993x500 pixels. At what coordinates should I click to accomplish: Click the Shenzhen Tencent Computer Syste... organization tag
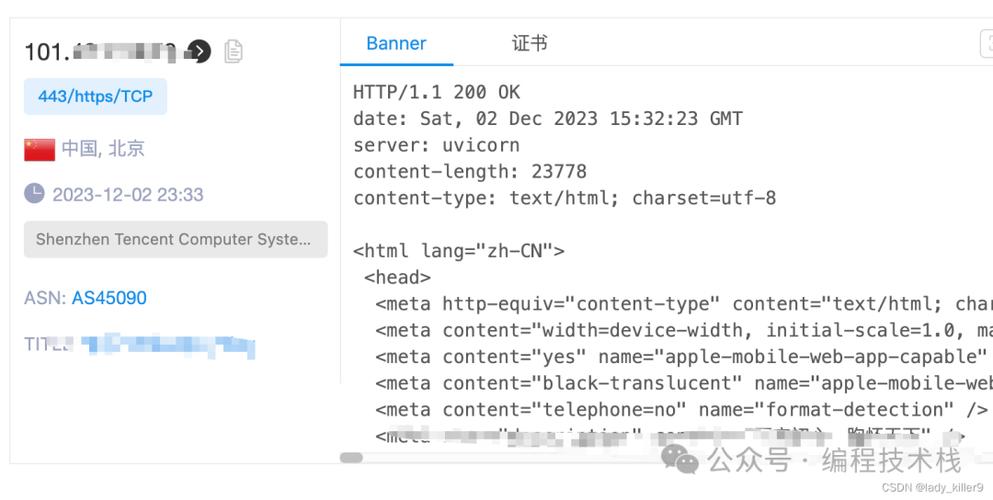point(175,240)
